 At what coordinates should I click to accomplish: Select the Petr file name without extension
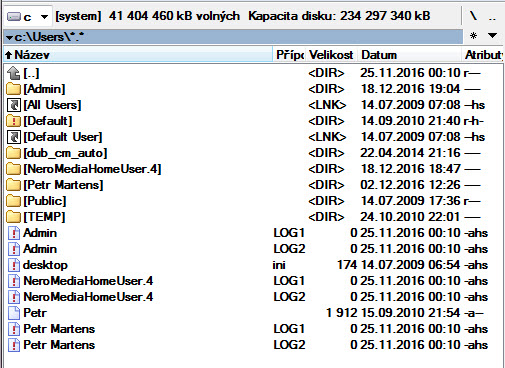(x=35, y=313)
